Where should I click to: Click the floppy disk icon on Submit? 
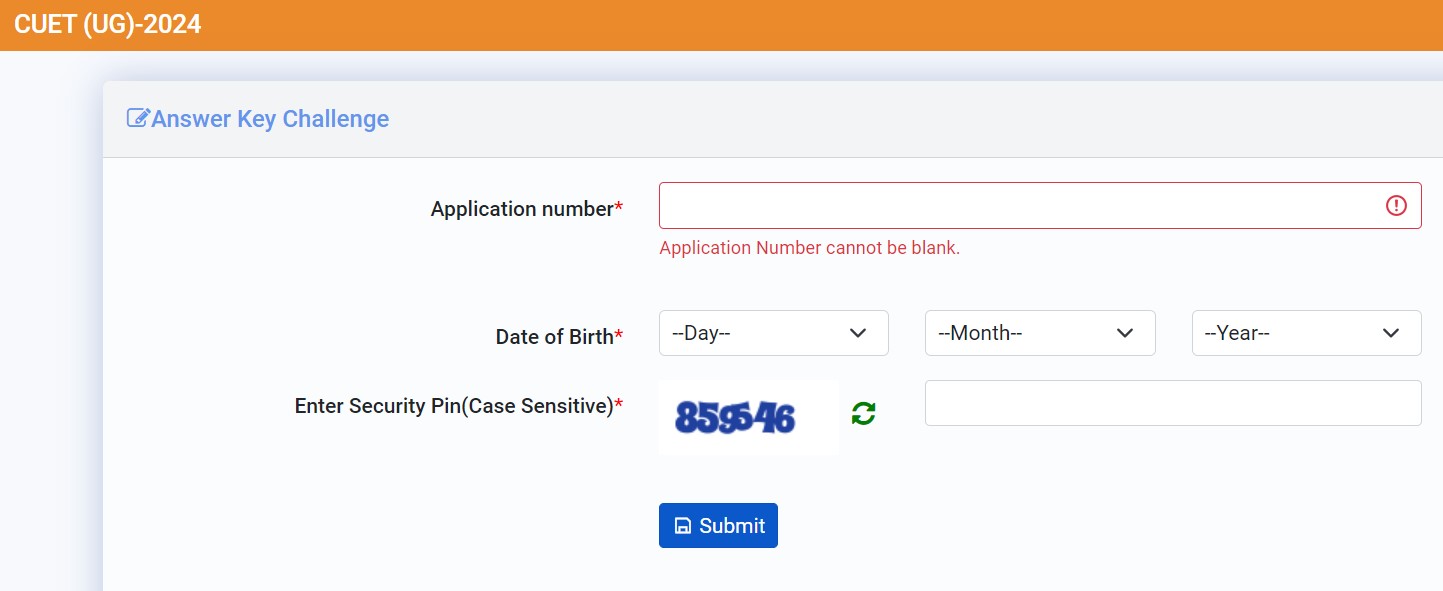click(683, 526)
